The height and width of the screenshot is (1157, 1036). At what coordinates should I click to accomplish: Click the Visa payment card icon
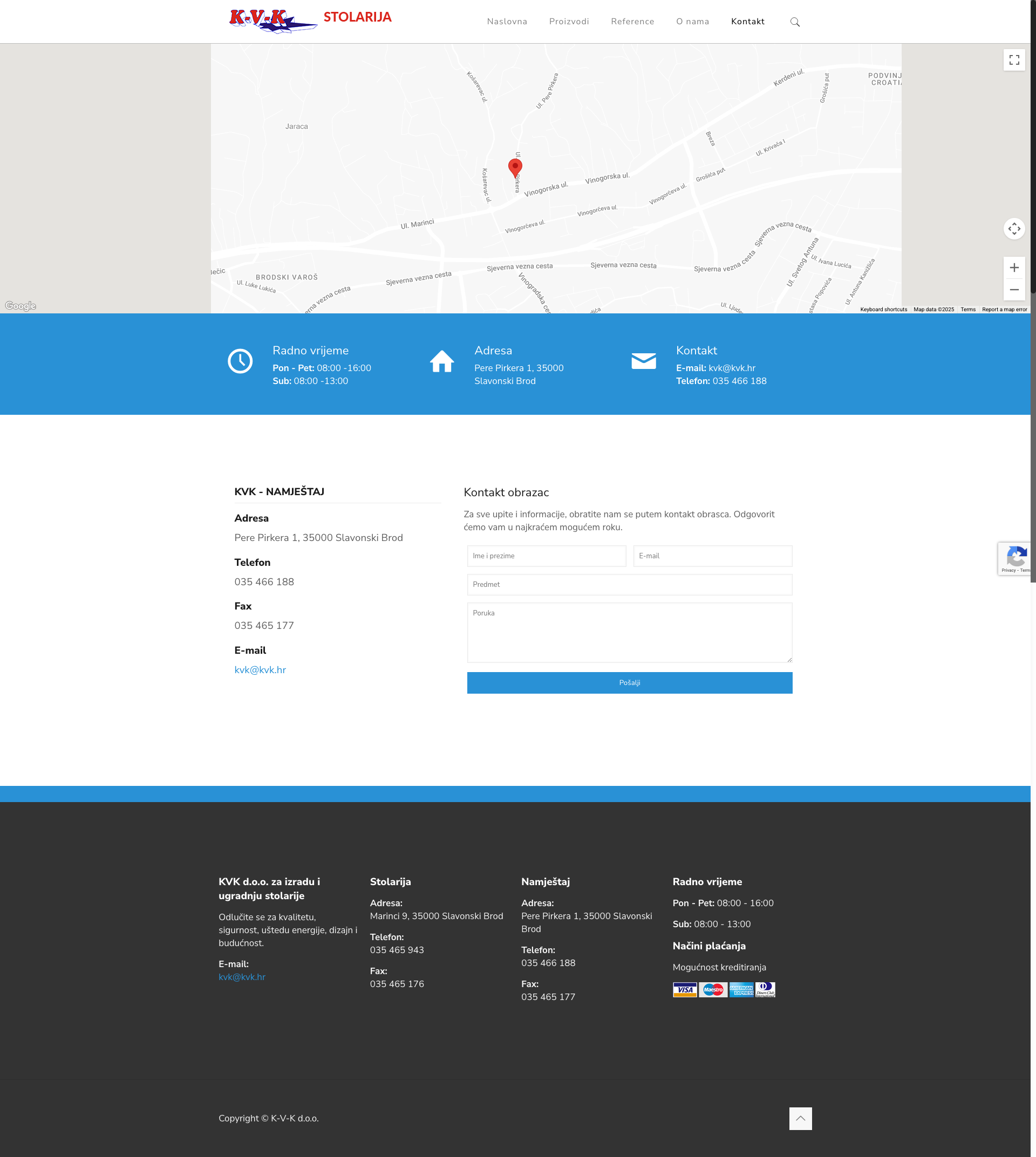[684, 990]
